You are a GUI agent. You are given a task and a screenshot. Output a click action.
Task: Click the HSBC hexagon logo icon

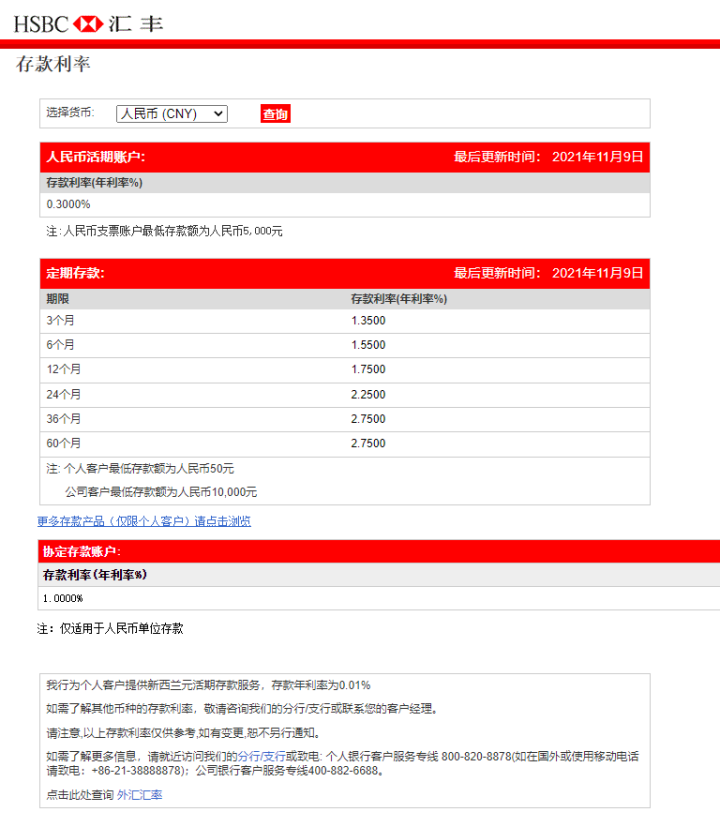(88, 24)
